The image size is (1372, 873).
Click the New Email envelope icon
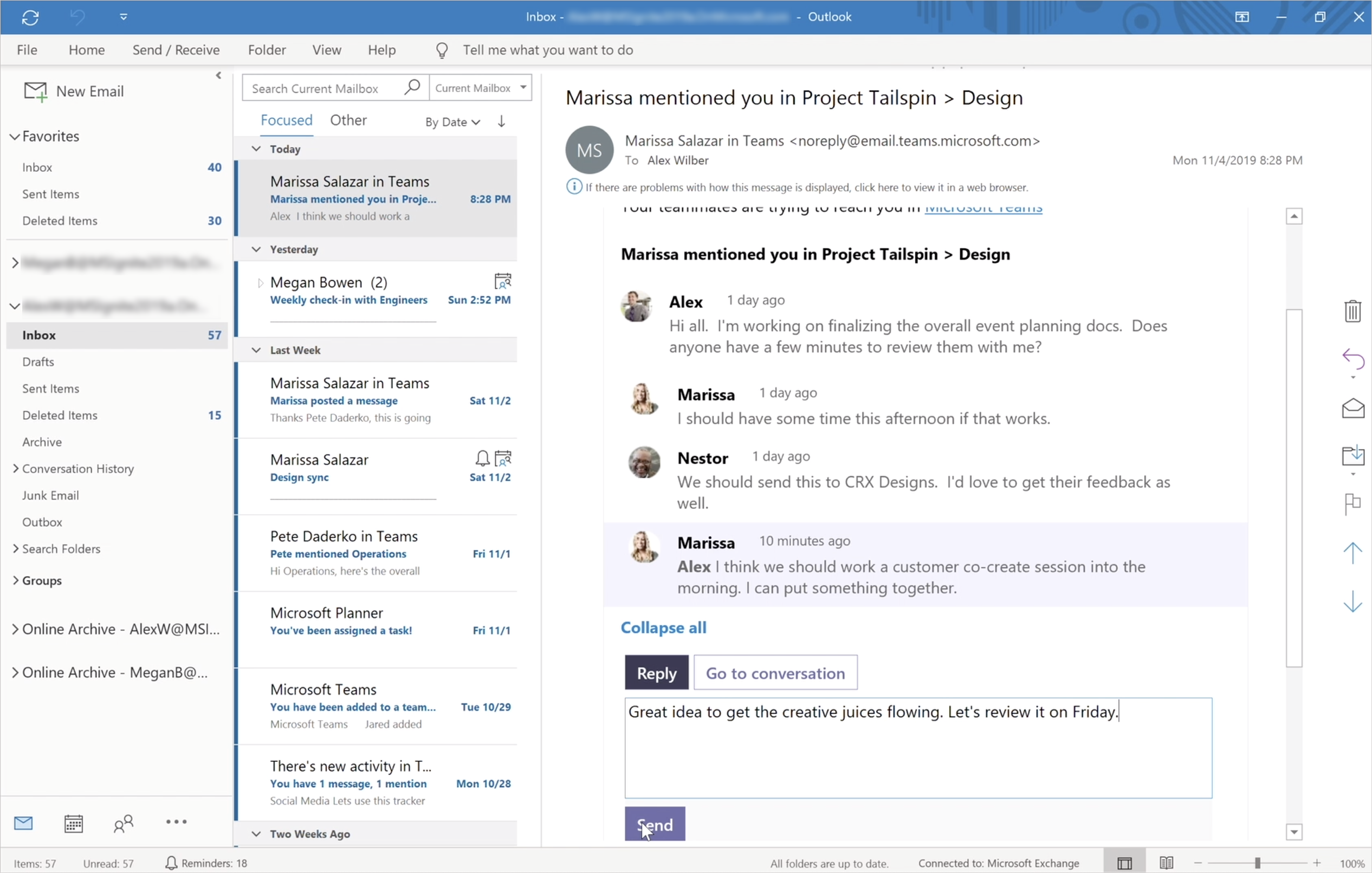point(35,91)
